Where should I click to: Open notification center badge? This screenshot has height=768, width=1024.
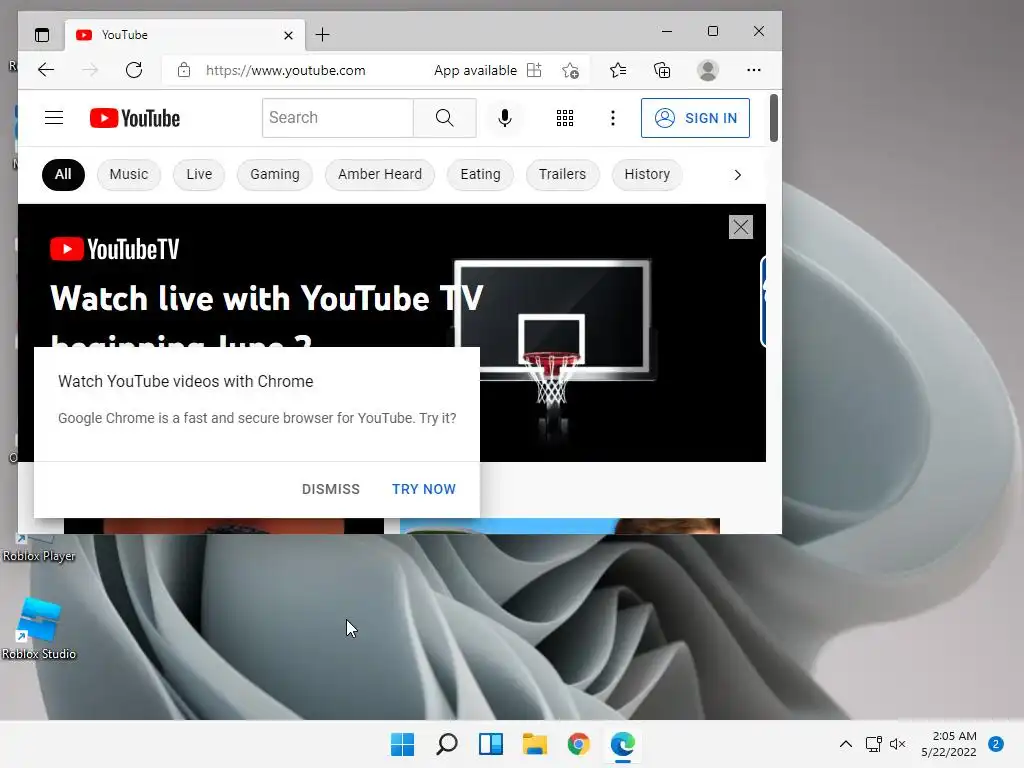point(996,744)
